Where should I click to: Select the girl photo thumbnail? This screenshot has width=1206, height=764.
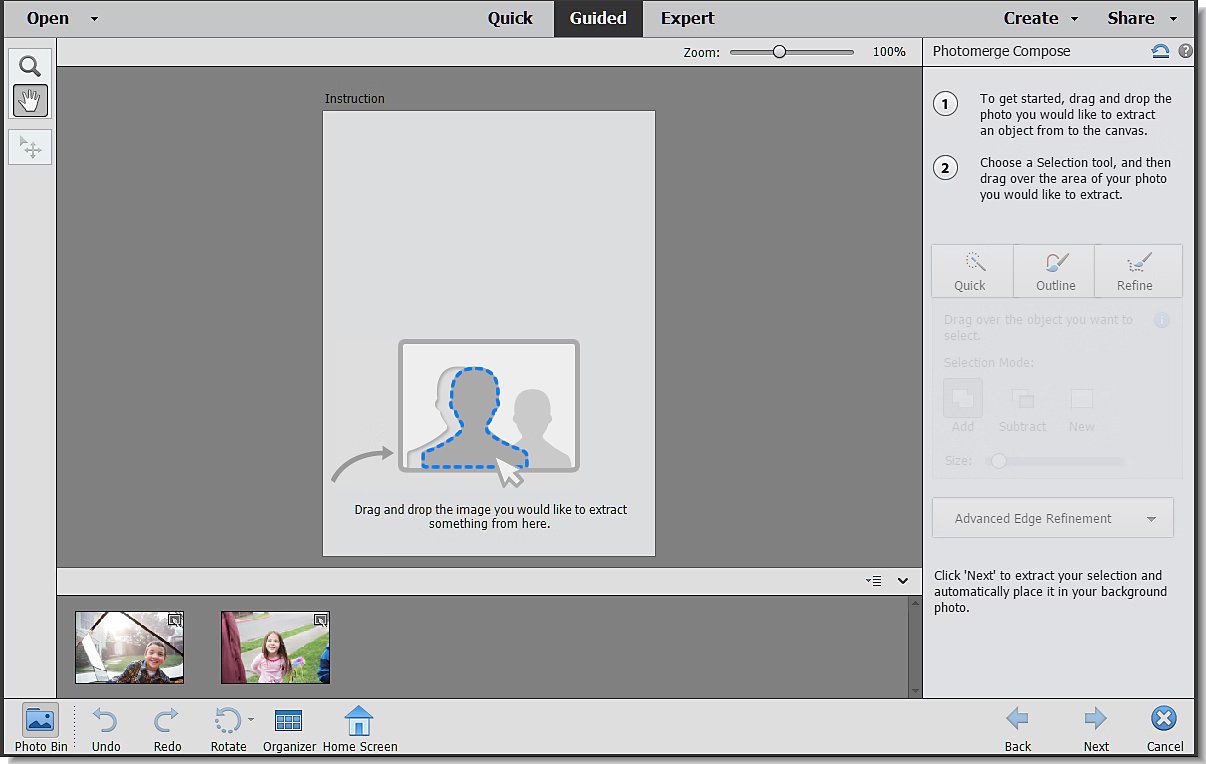coord(275,647)
